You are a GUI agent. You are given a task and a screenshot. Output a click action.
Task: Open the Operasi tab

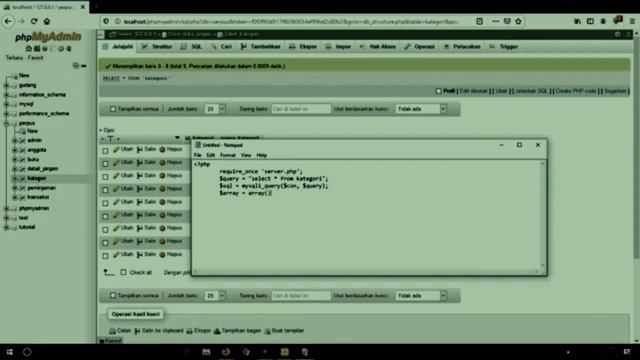point(420,47)
